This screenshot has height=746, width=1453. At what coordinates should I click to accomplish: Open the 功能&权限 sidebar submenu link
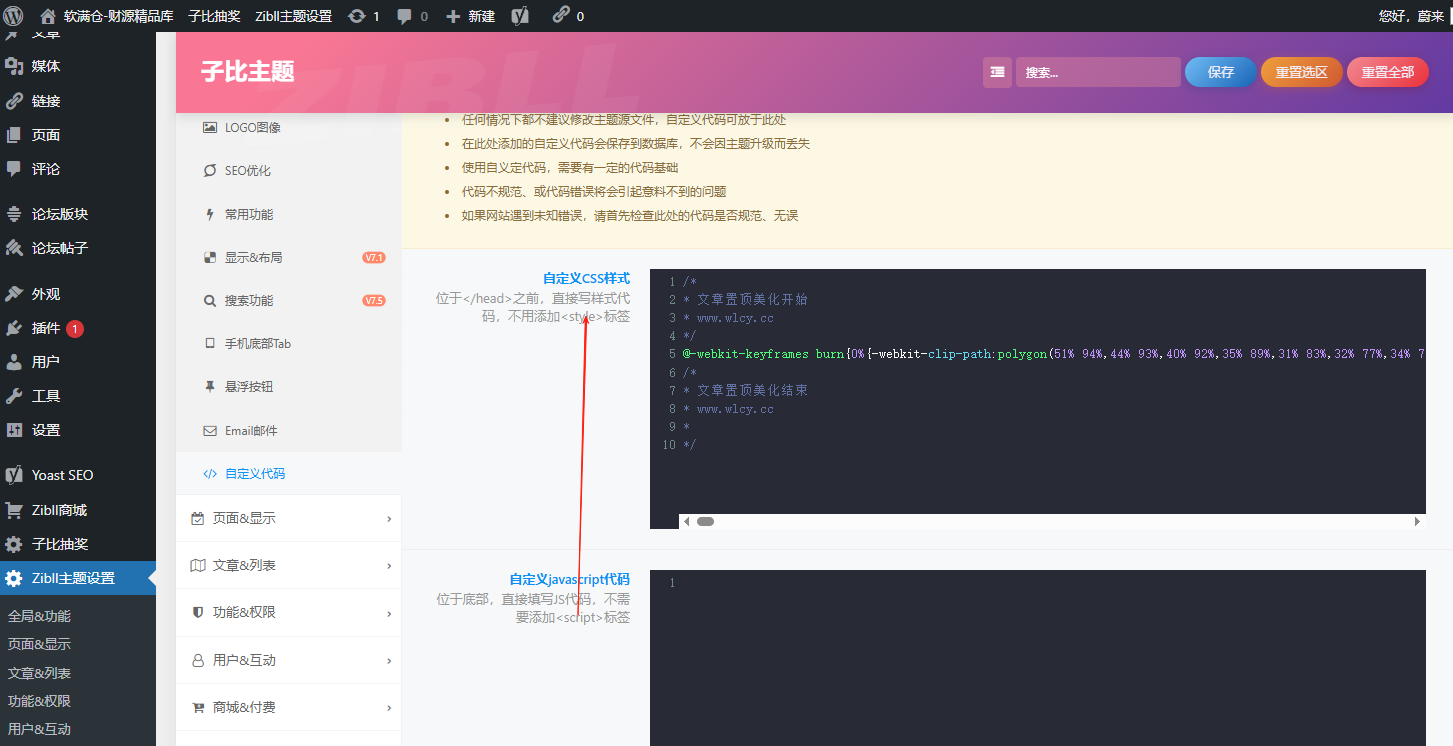[40, 701]
